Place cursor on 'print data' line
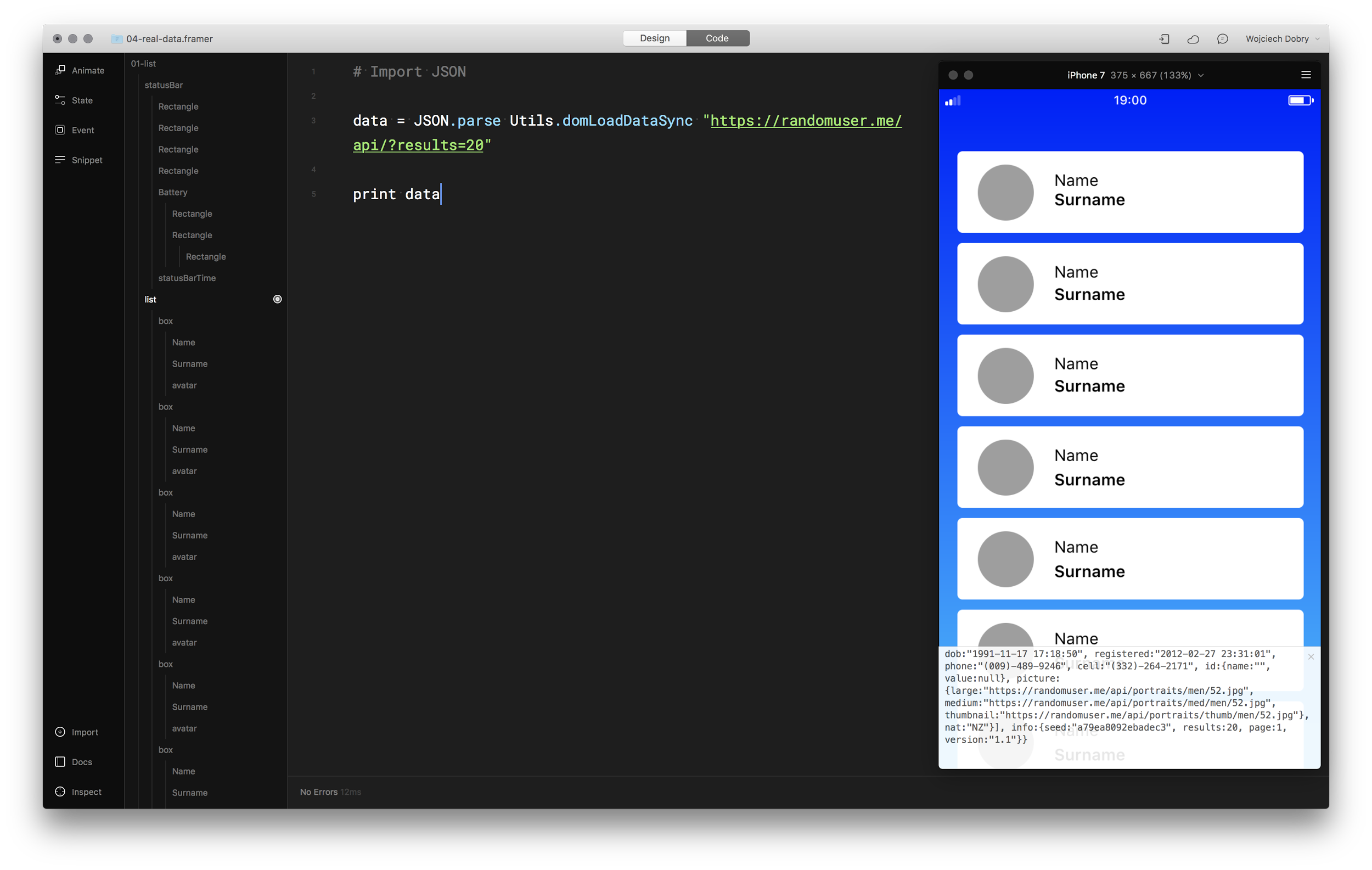 tap(397, 194)
